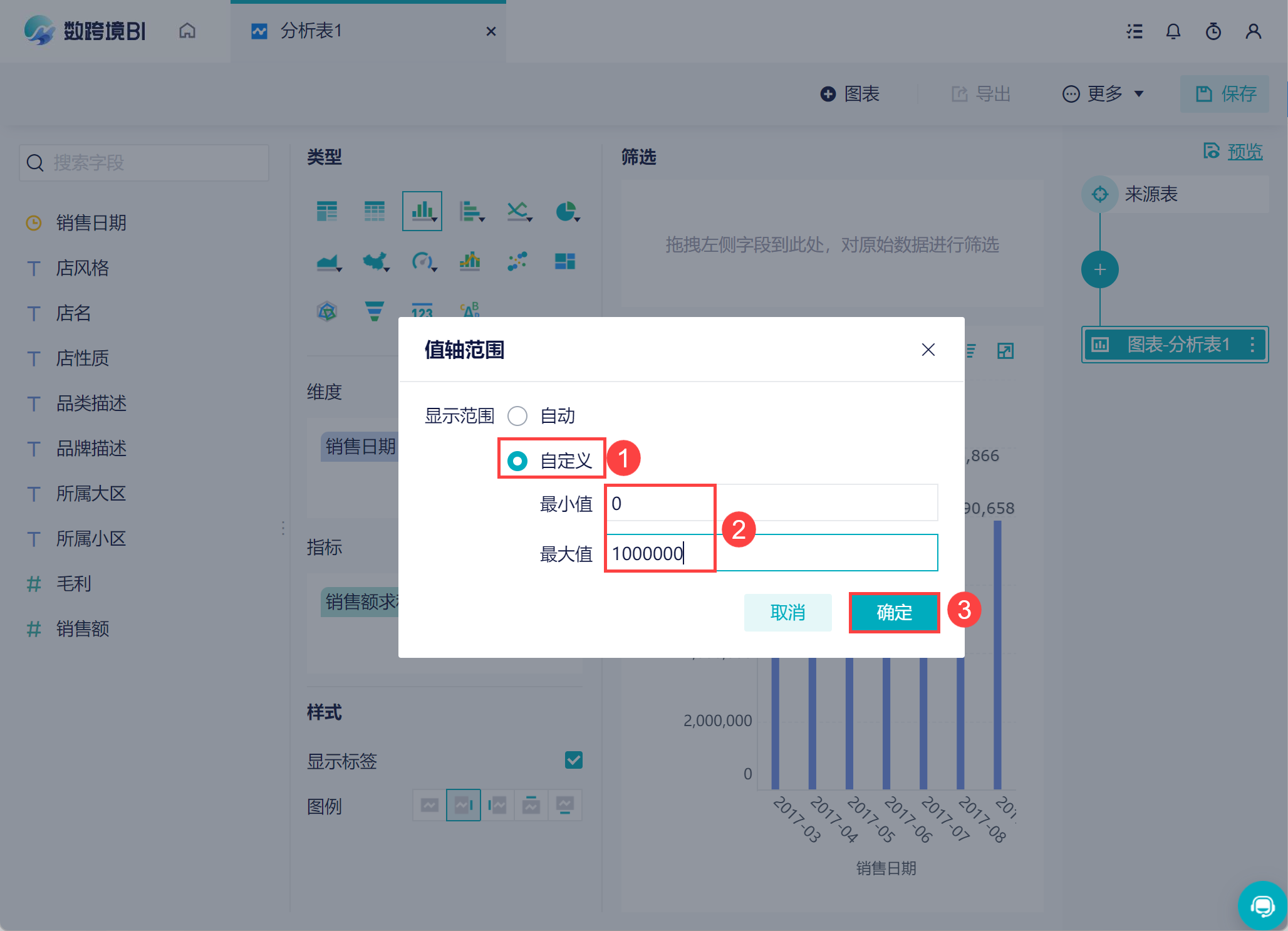The height and width of the screenshot is (931, 1288).
Task: Click the 取消 button
Action: (x=787, y=612)
